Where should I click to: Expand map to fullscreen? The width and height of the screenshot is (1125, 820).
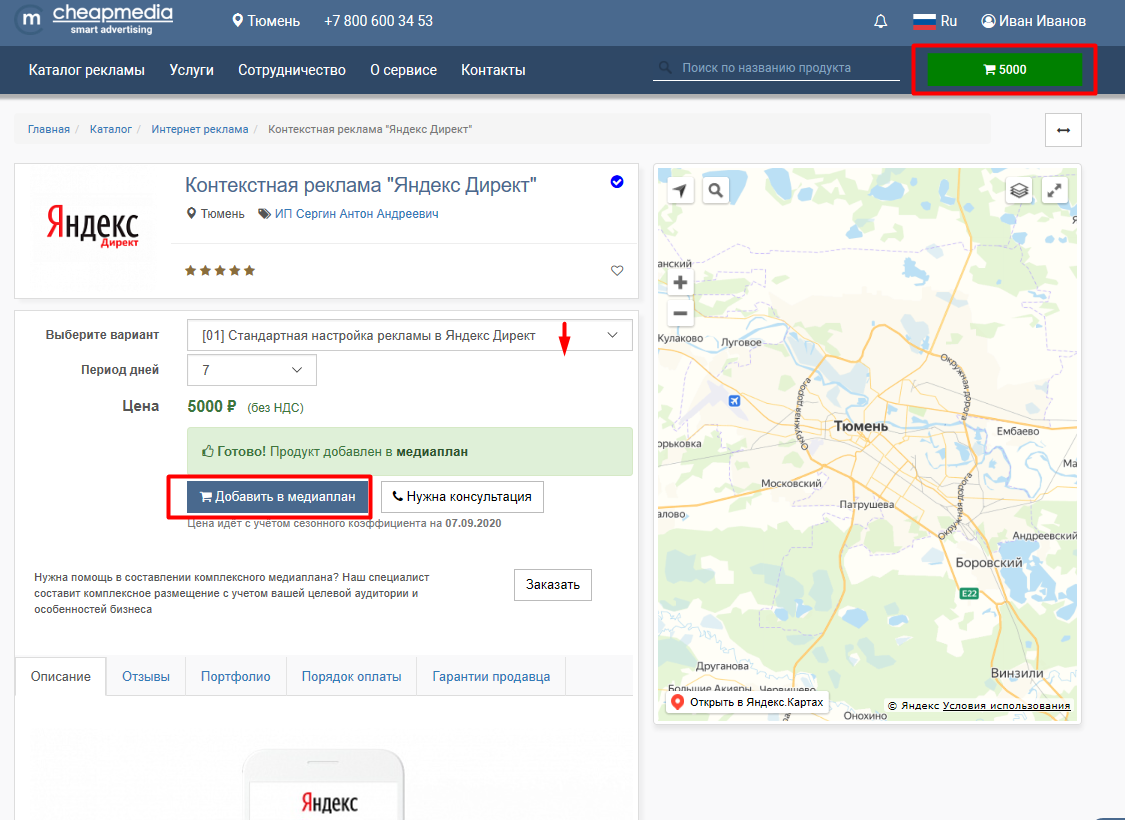(x=1055, y=191)
